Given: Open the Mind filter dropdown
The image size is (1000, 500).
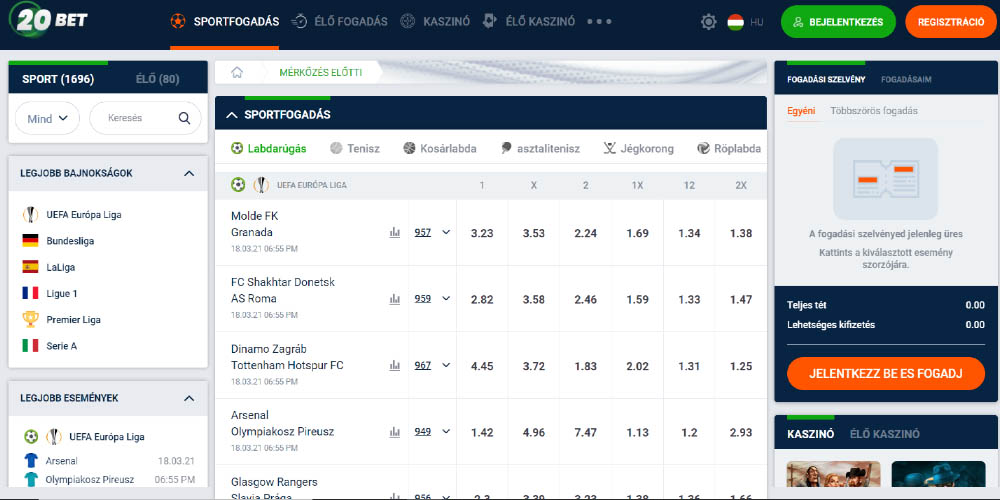Looking at the screenshot, I should point(47,119).
